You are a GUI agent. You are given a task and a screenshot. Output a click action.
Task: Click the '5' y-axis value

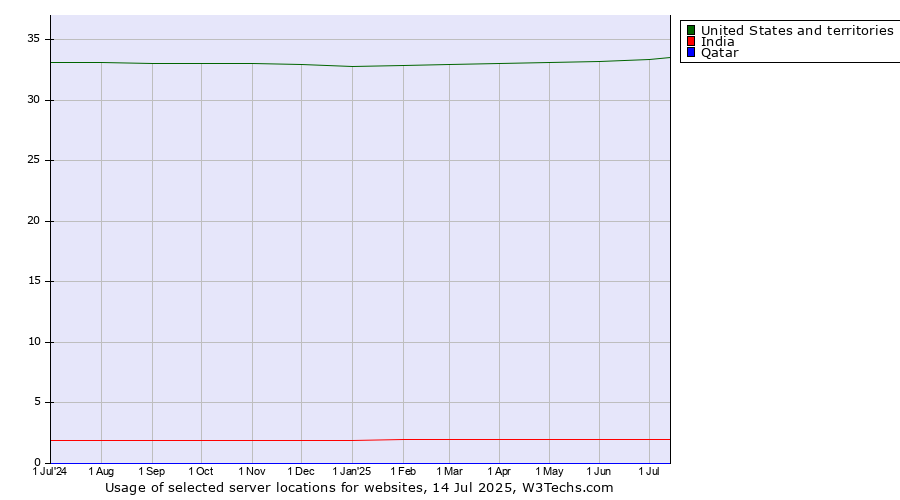coord(37,402)
